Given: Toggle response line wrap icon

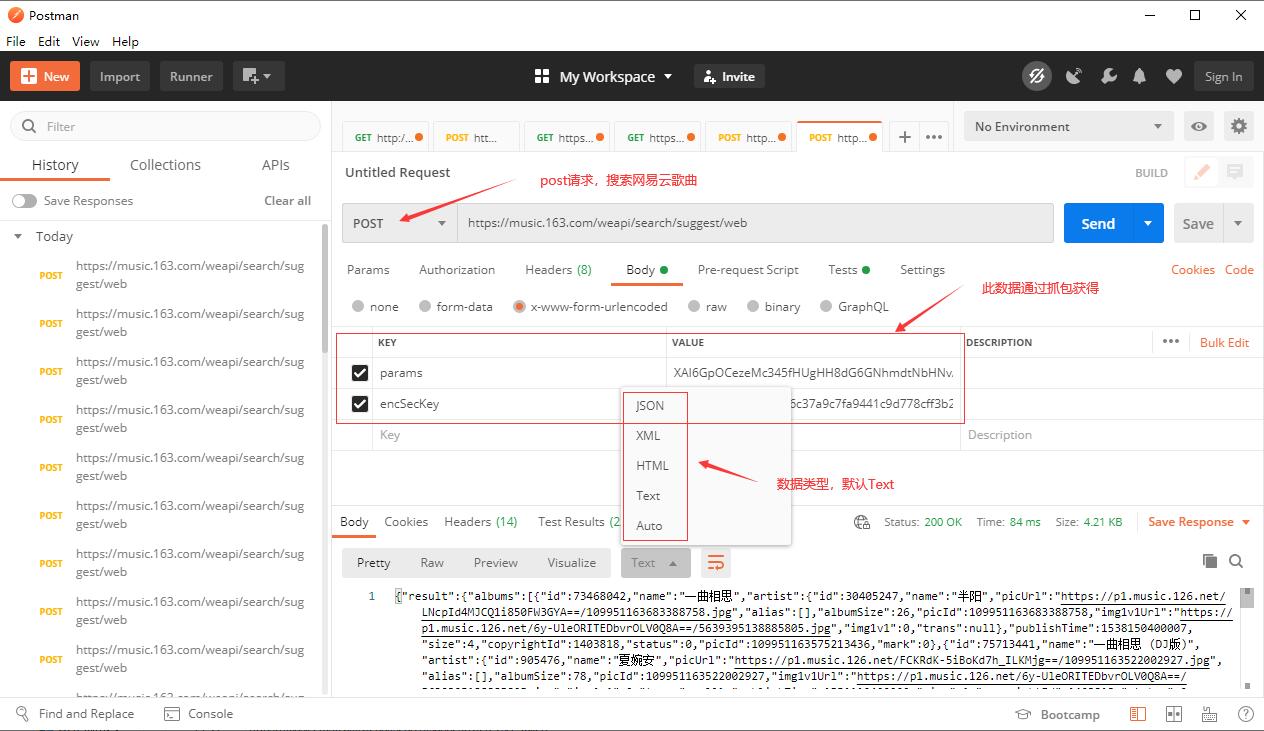Looking at the screenshot, I should tap(716, 563).
